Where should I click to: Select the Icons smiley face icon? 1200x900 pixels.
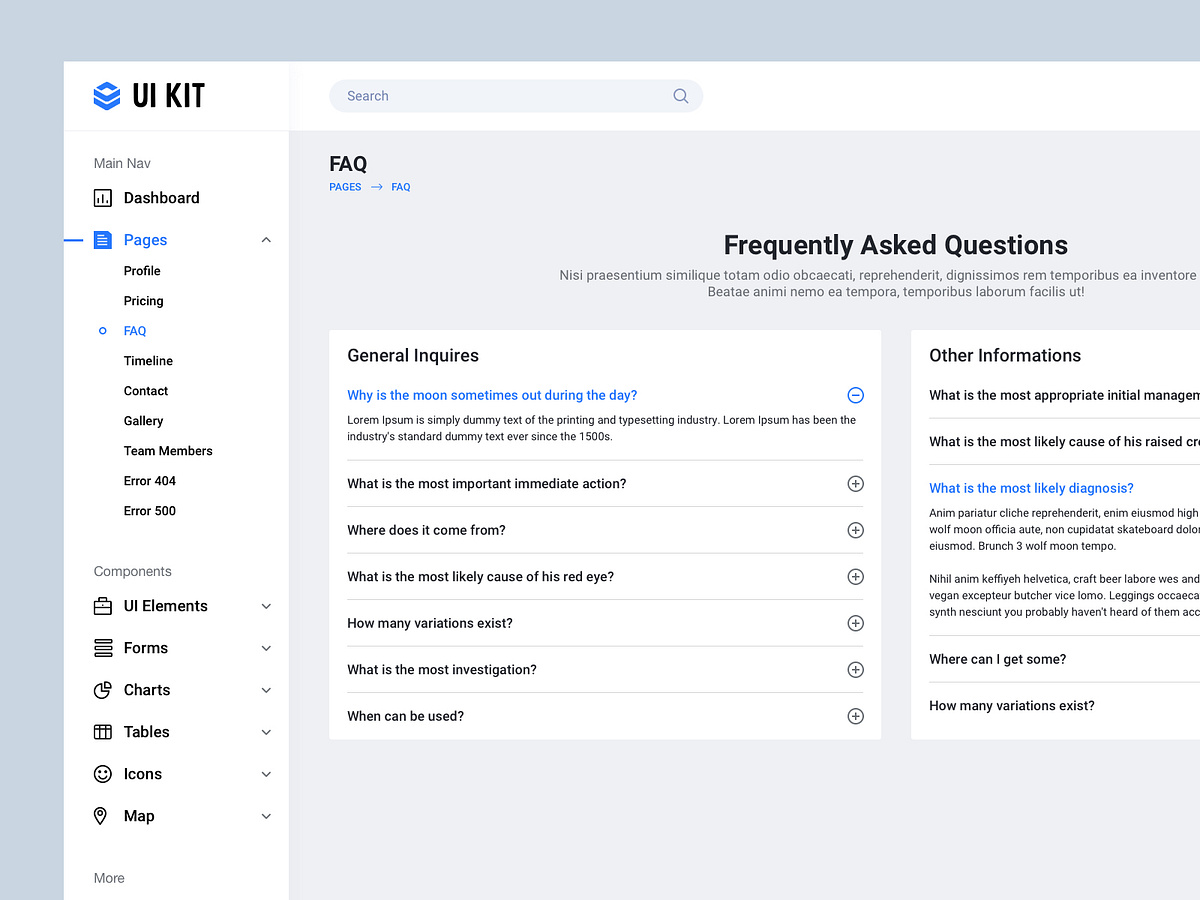[101, 773]
